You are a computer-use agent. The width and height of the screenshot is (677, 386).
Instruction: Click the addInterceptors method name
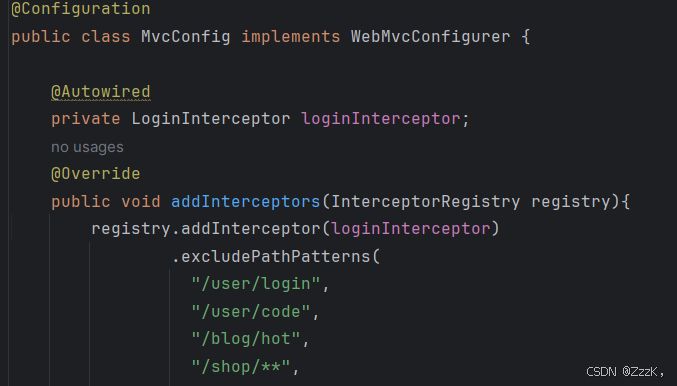click(246, 202)
